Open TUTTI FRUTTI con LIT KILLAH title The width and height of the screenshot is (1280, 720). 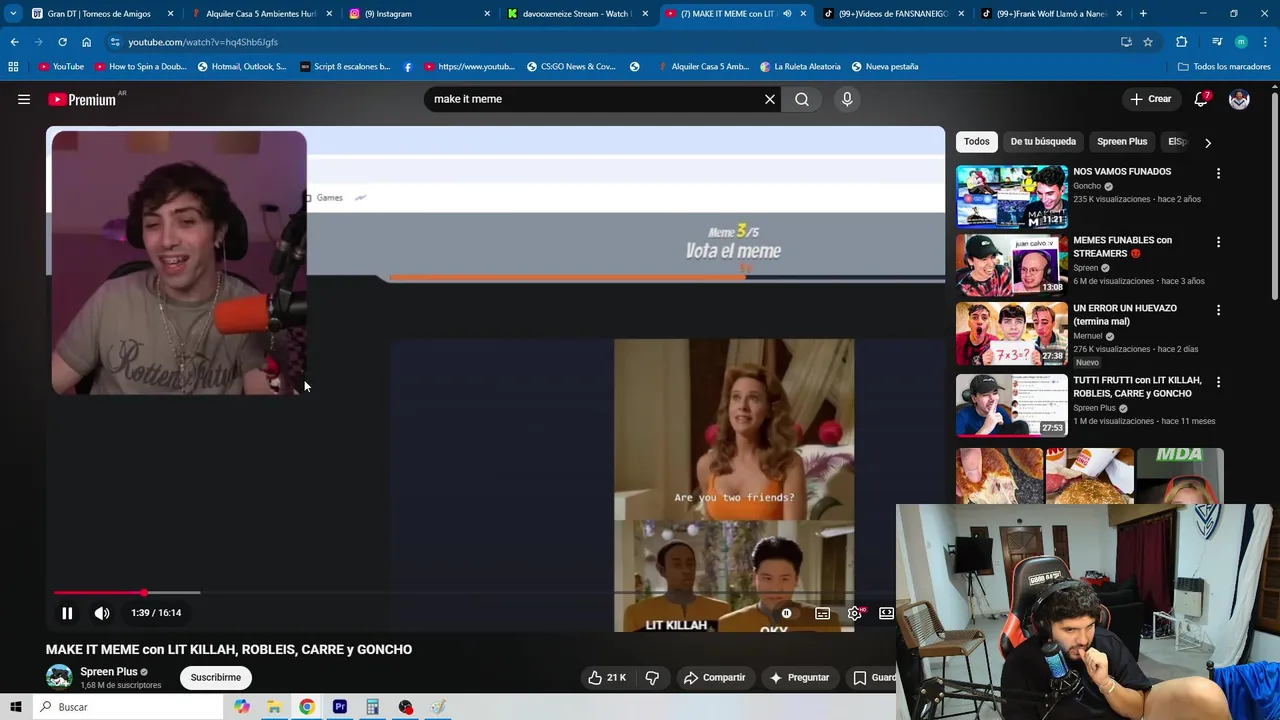(1137, 387)
